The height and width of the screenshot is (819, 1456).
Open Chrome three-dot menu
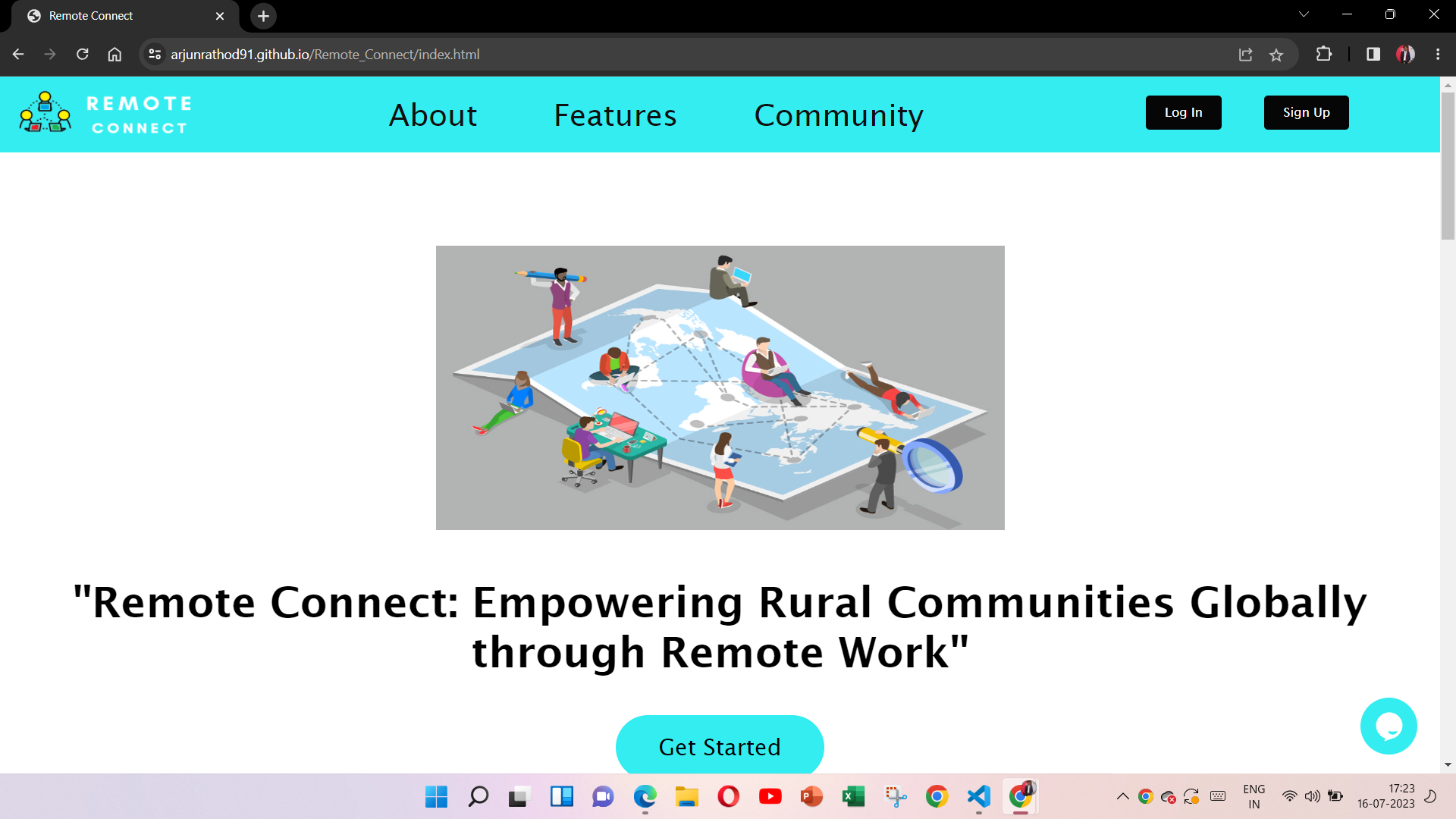coord(1438,55)
